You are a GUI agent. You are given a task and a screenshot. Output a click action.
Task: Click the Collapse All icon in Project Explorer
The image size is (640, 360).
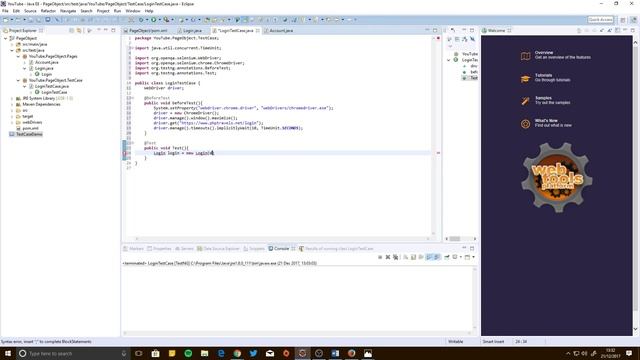[x=72, y=31]
